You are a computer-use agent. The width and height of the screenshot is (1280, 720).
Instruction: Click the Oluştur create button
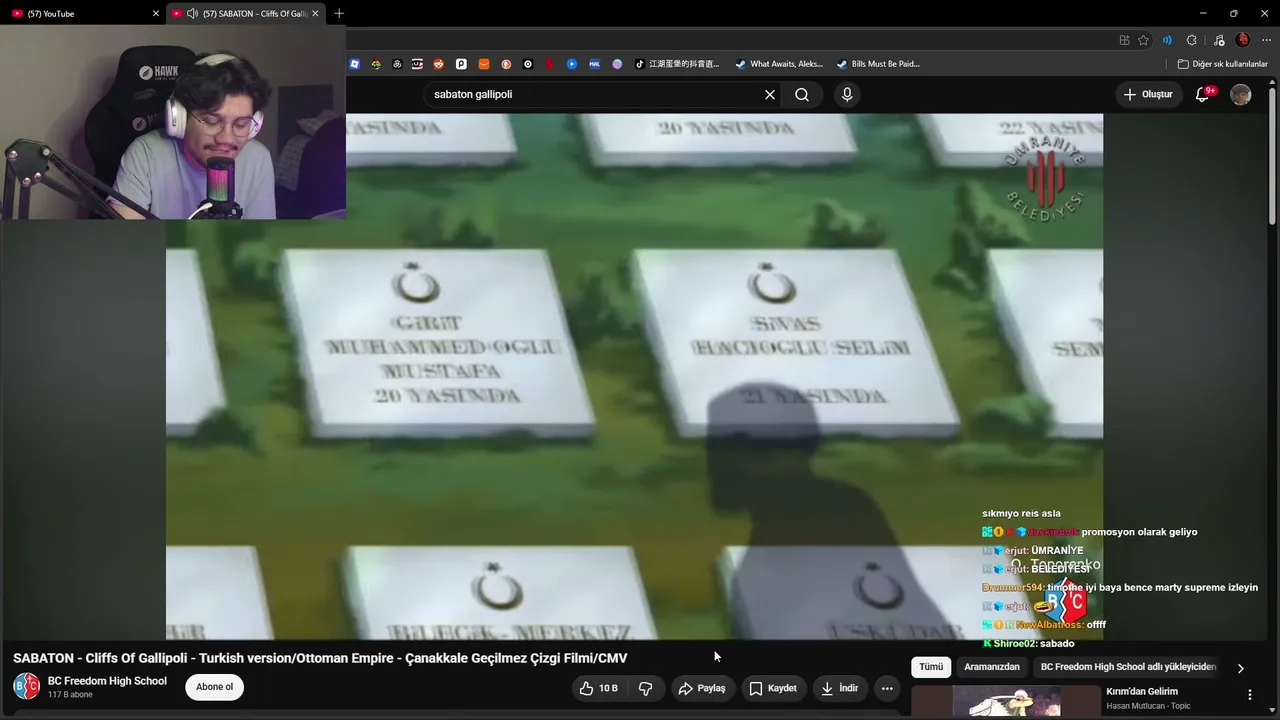click(x=1147, y=94)
